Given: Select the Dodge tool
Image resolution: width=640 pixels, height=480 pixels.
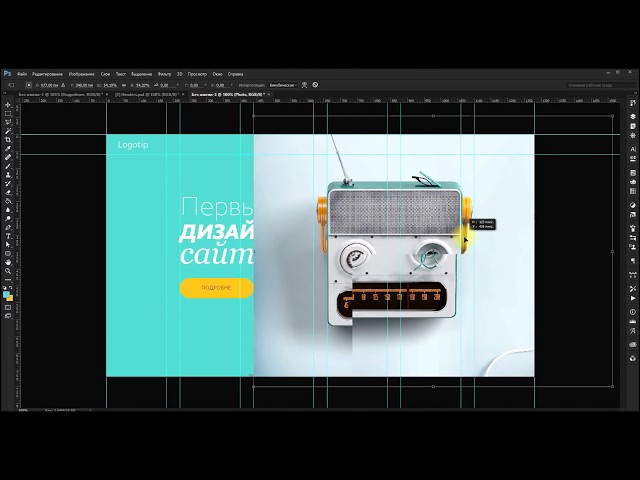Looking at the screenshot, I should (8, 219).
